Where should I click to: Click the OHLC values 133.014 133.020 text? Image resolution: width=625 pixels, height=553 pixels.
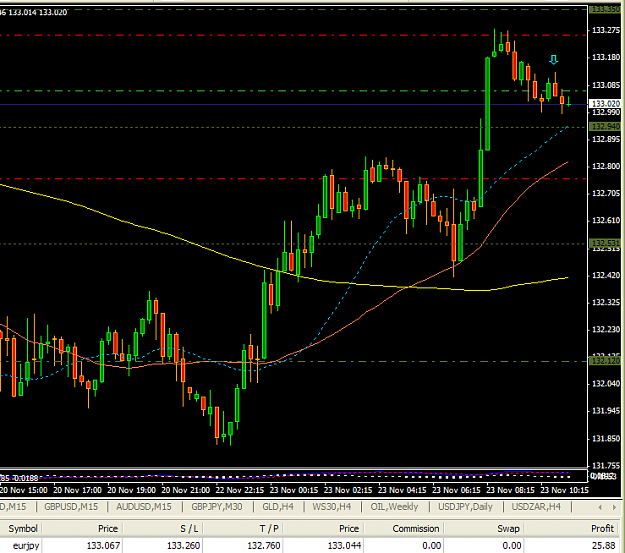37,12
